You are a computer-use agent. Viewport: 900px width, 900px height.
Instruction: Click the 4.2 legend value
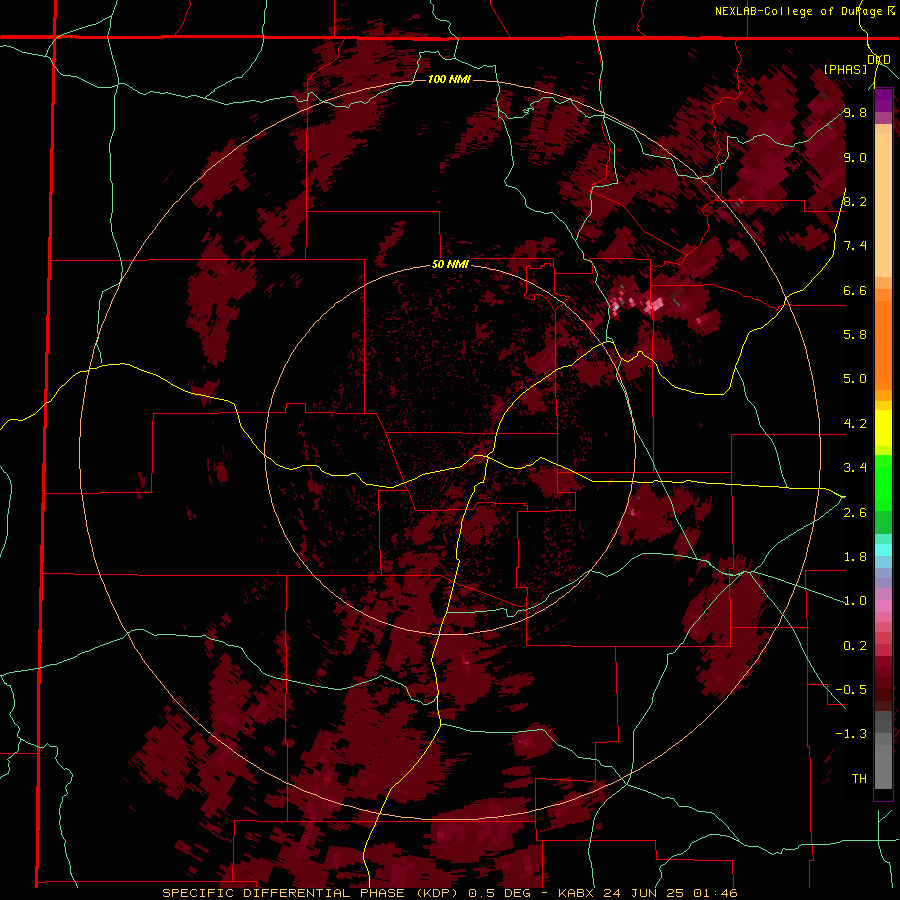click(855, 424)
